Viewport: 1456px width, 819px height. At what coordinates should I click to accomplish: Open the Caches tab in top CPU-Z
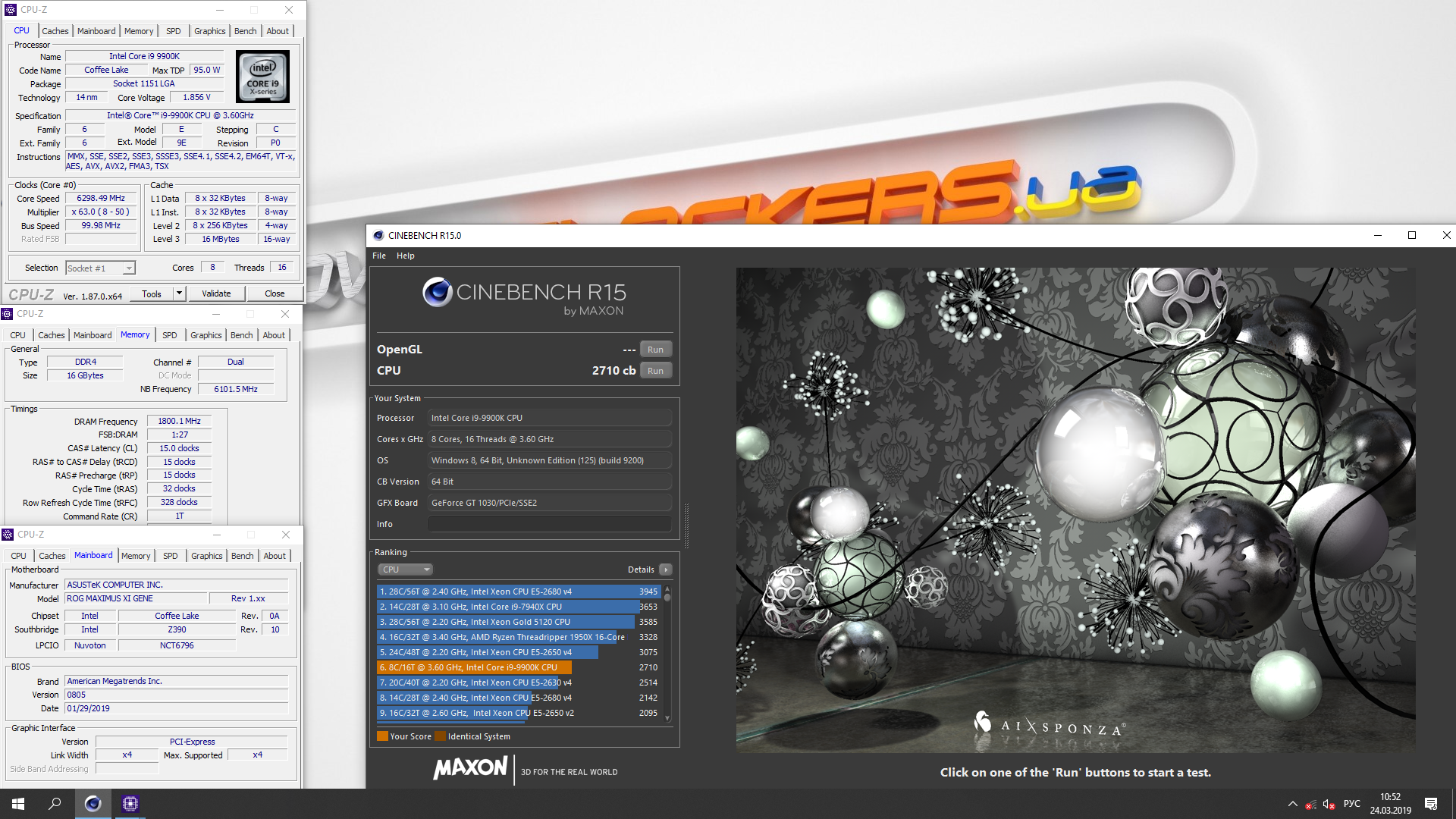(55, 31)
